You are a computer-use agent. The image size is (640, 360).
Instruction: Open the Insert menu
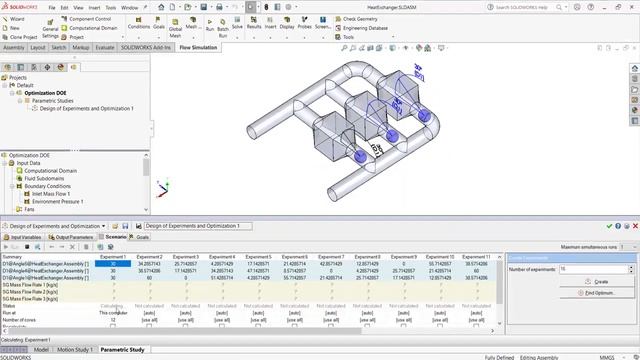94,7
